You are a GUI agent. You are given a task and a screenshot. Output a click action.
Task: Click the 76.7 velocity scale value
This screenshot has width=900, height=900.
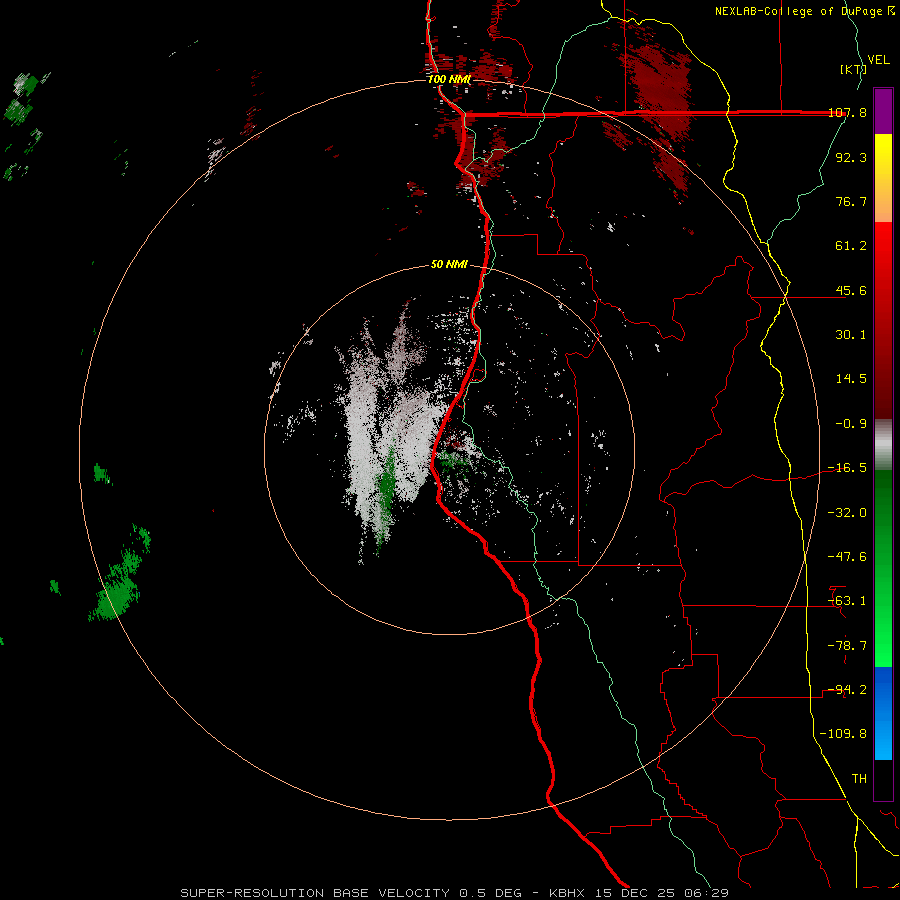point(851,201)
